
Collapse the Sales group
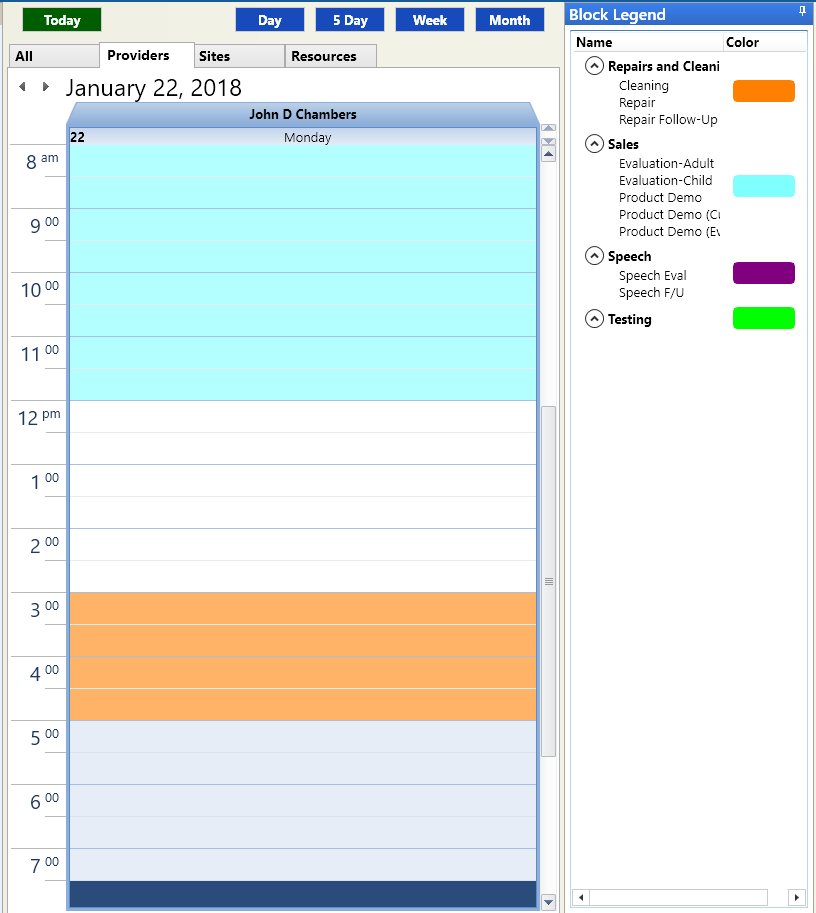tap(594, 143)
